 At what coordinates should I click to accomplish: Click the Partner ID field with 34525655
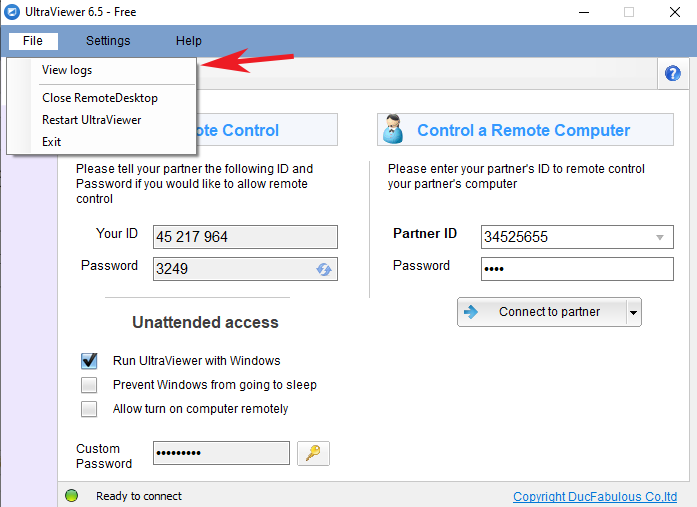(x=577, y=237)
